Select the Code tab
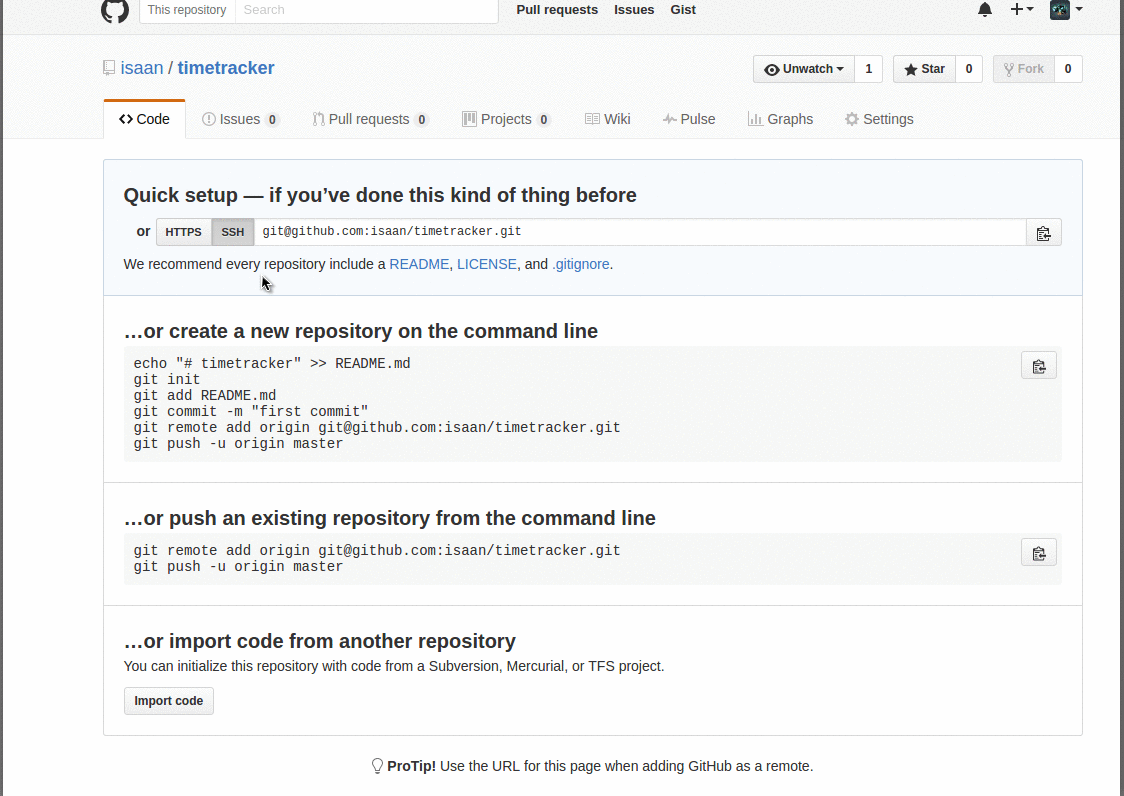The width and height of the screenshot is (1124, 796). pyautogui.click(x=145, y=119)
